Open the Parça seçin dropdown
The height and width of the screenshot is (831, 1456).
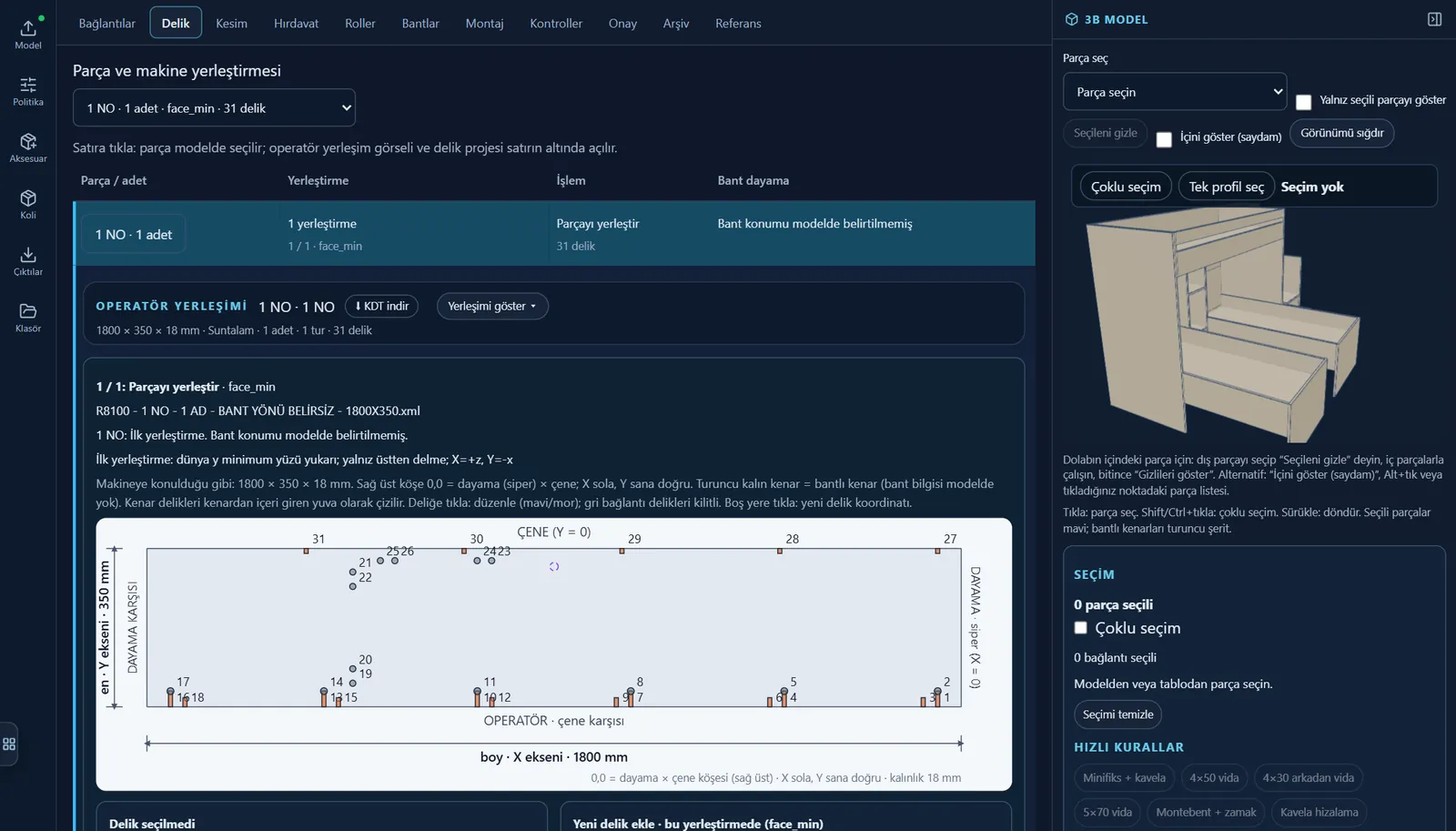pos(1175,92)
